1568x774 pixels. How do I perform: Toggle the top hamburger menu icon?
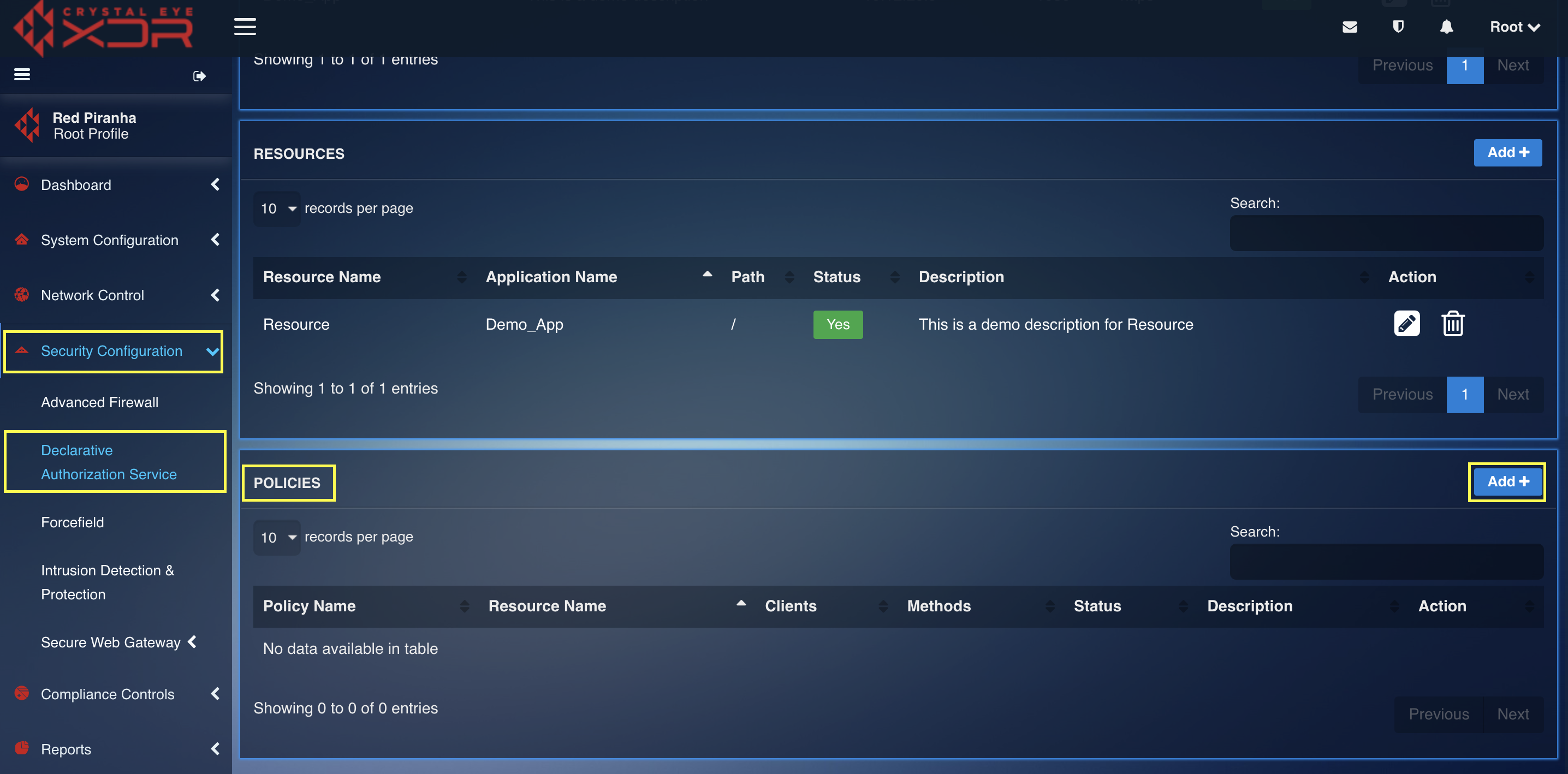tap(245, 27)
